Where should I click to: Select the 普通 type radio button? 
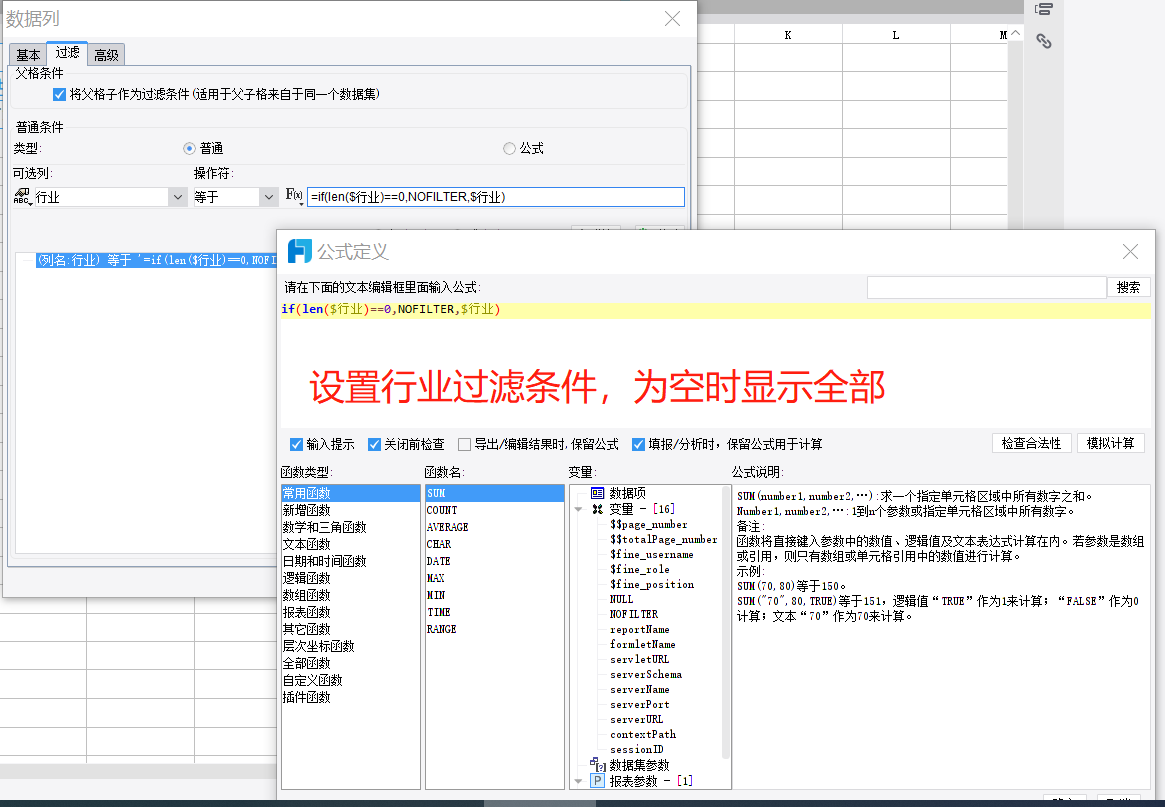pyautogui.click(x=189, y=149)
